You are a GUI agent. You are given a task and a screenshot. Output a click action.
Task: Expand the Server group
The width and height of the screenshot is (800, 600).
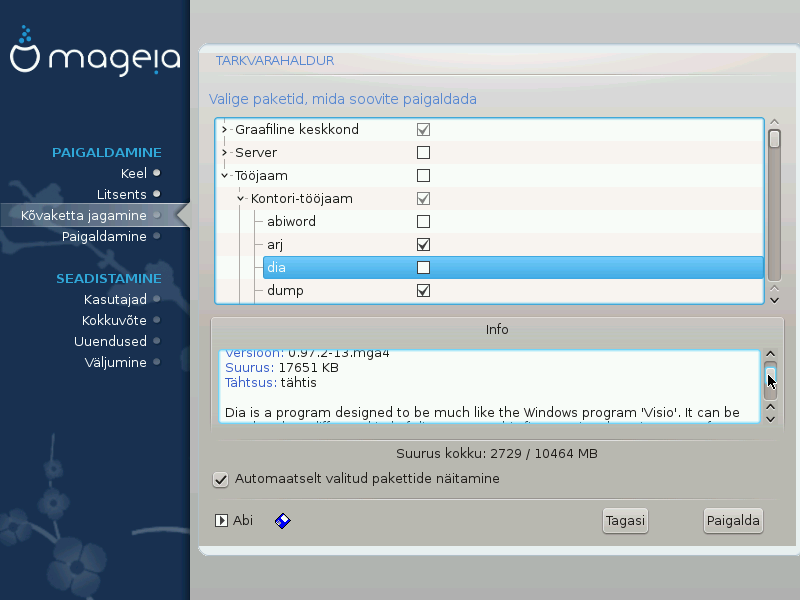tap(225, 153)
